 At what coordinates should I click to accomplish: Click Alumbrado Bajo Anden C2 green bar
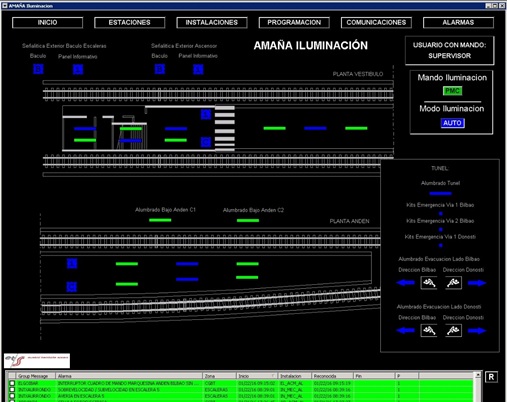point(248,220)
